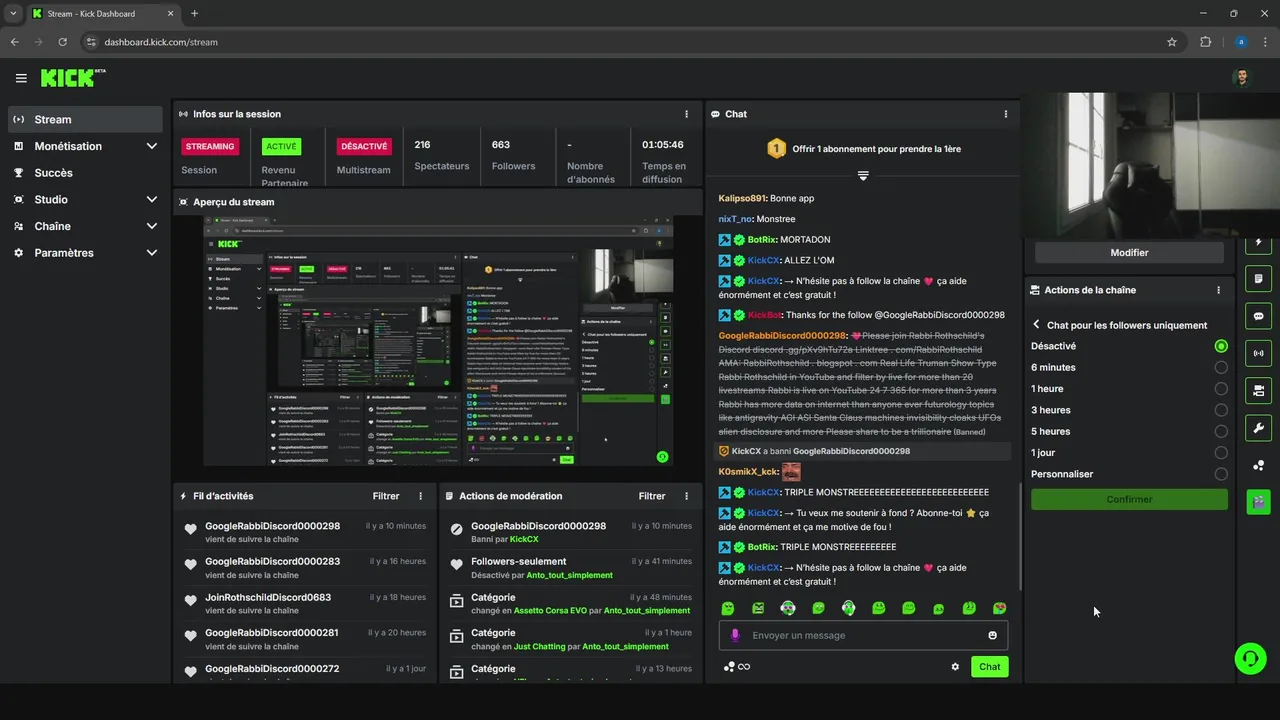Select the 3 heures radio option
Viewport: 1280px width, 720px height.
click(x=1221, y=410)
